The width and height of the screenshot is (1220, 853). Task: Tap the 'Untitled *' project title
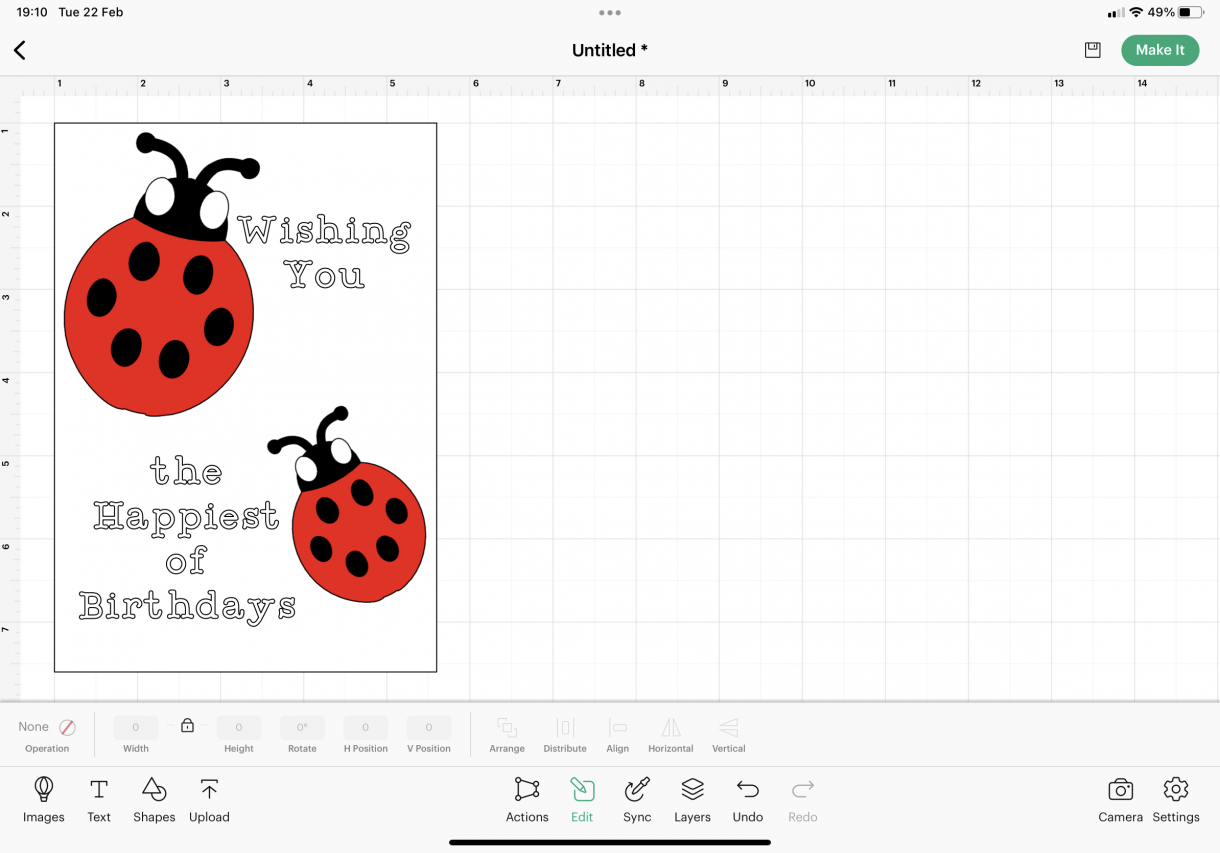coord(610,50)
